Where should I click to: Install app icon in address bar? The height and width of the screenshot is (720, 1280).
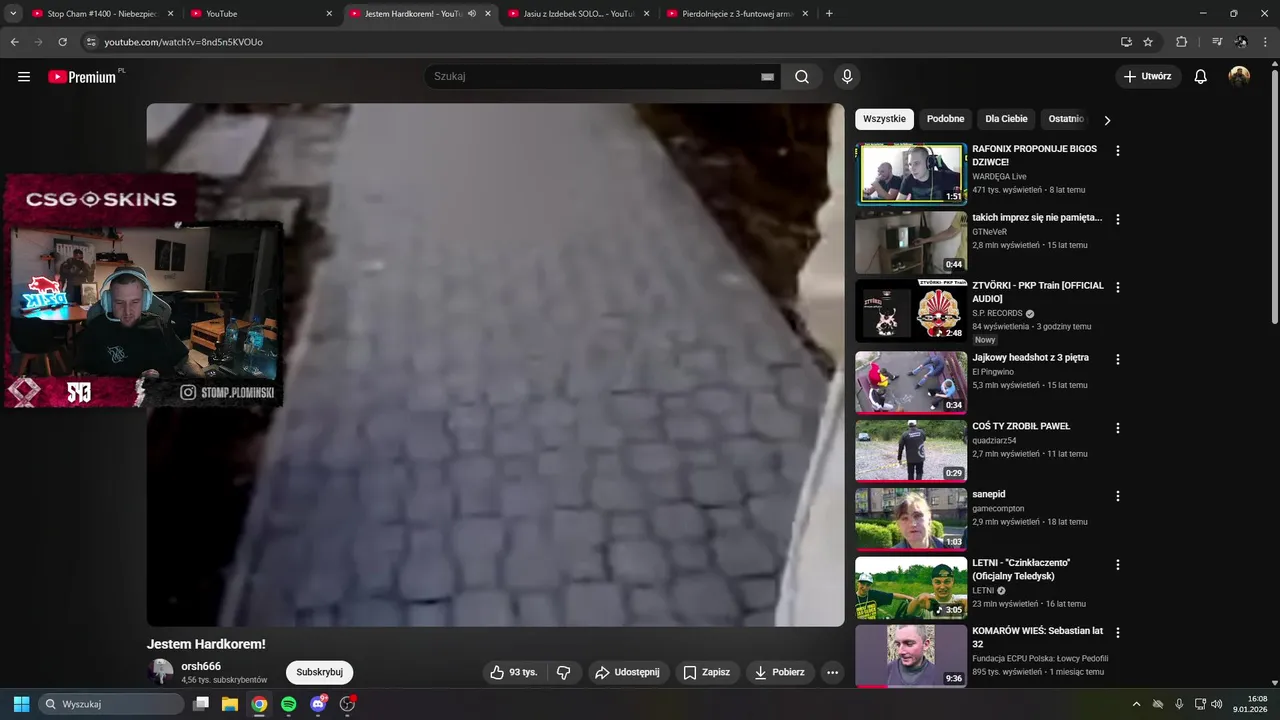1126,42
